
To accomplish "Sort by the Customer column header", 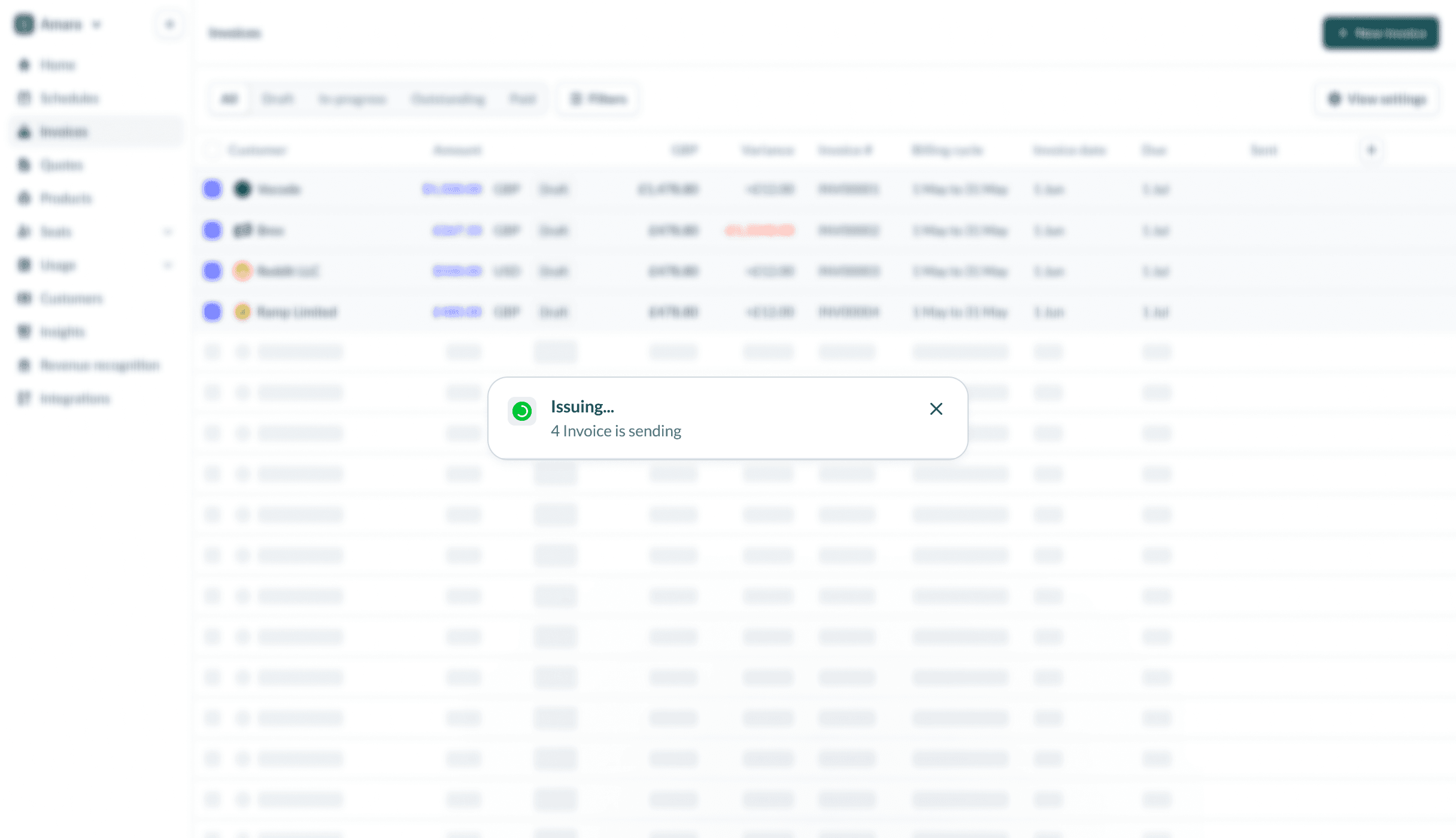I will [257, 150].
